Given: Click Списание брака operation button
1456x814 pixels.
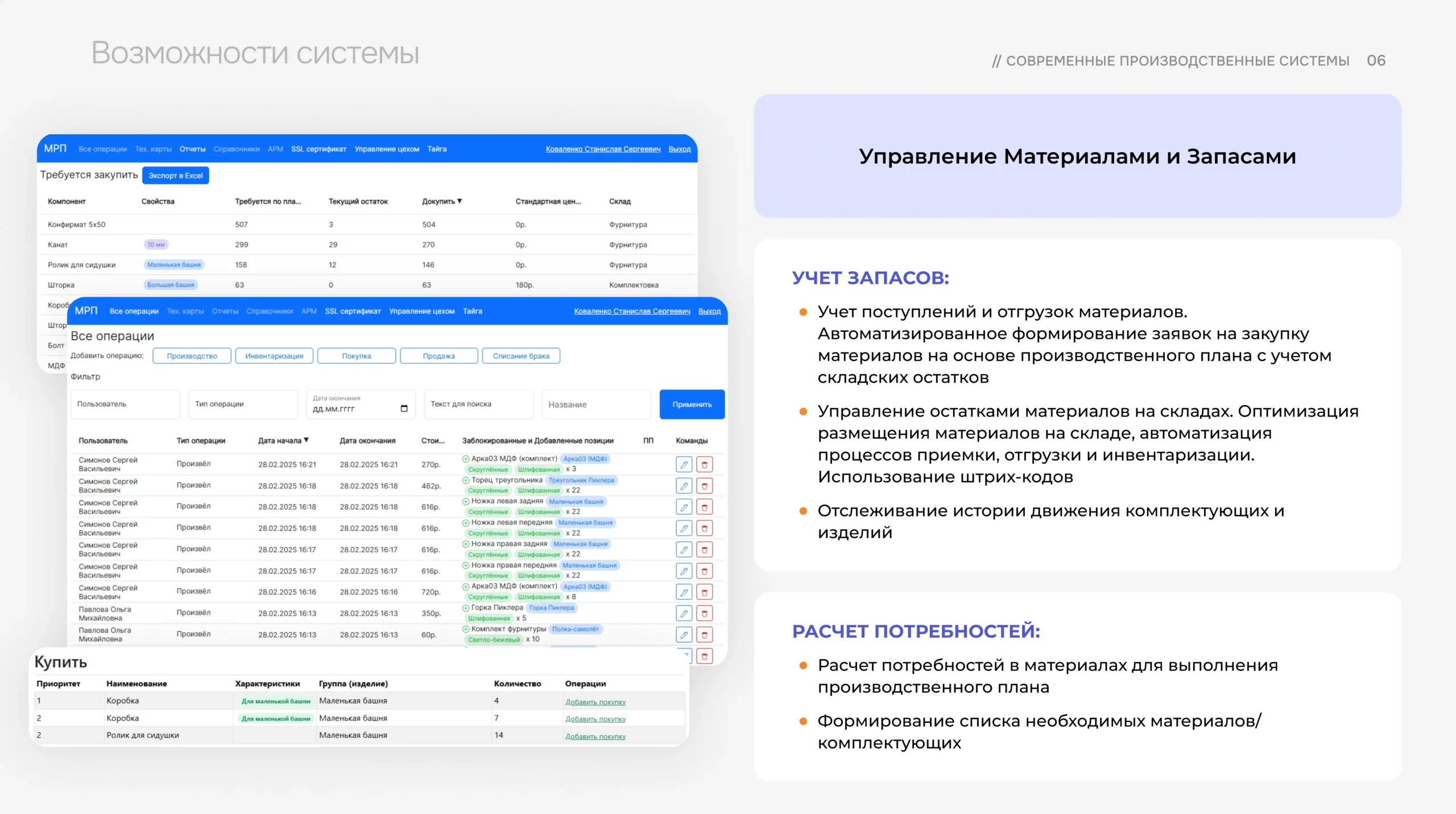Looking at the screenshot, I should pyautogui.click(x=520, y=356).
